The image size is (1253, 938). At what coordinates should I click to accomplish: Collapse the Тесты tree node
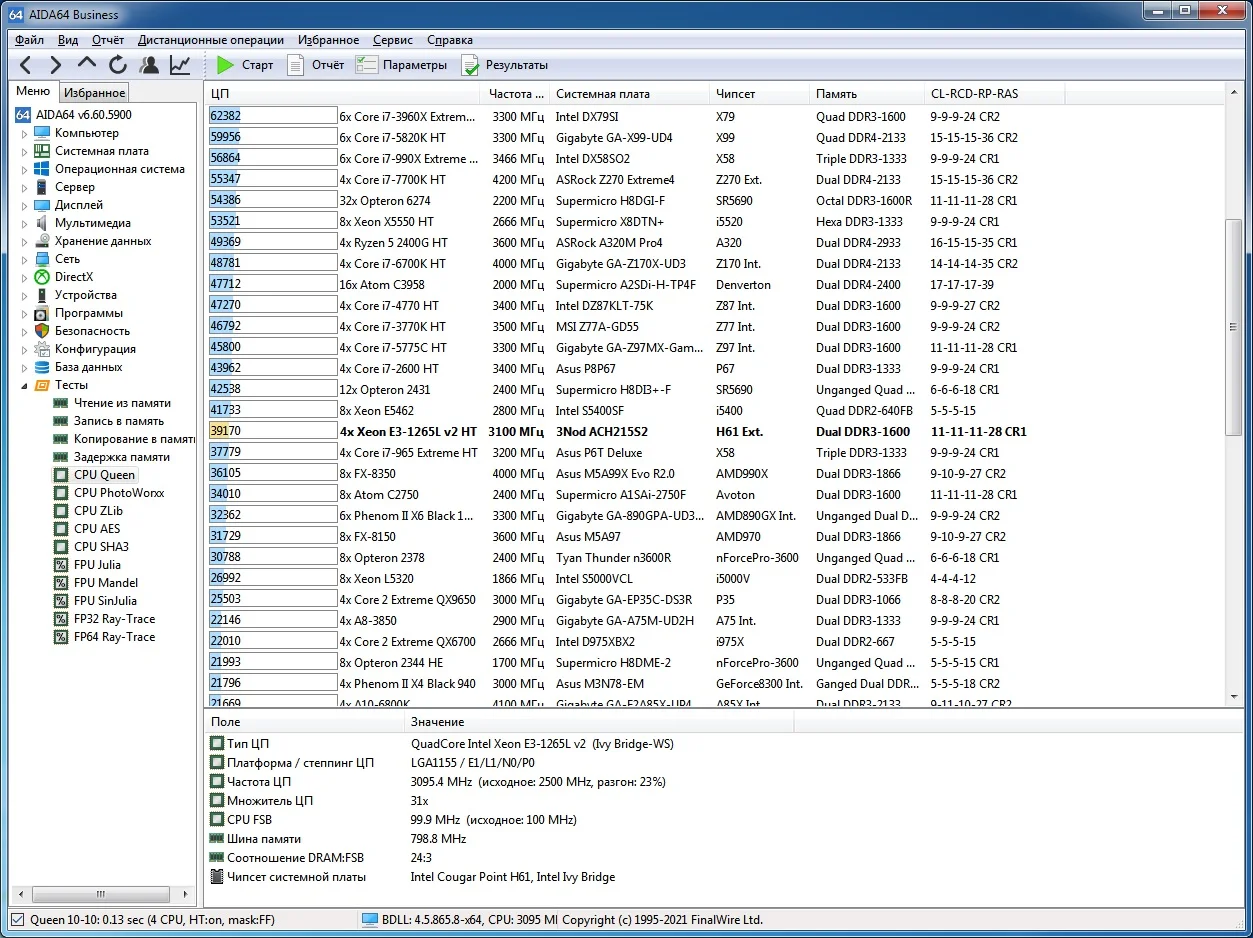25,385
